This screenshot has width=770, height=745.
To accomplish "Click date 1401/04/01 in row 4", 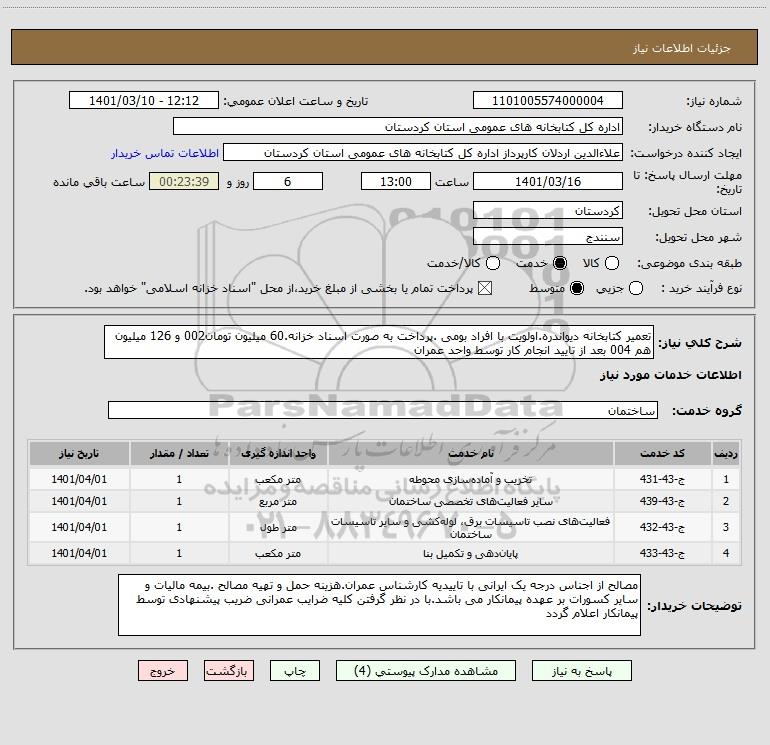I will pos(79,553).
